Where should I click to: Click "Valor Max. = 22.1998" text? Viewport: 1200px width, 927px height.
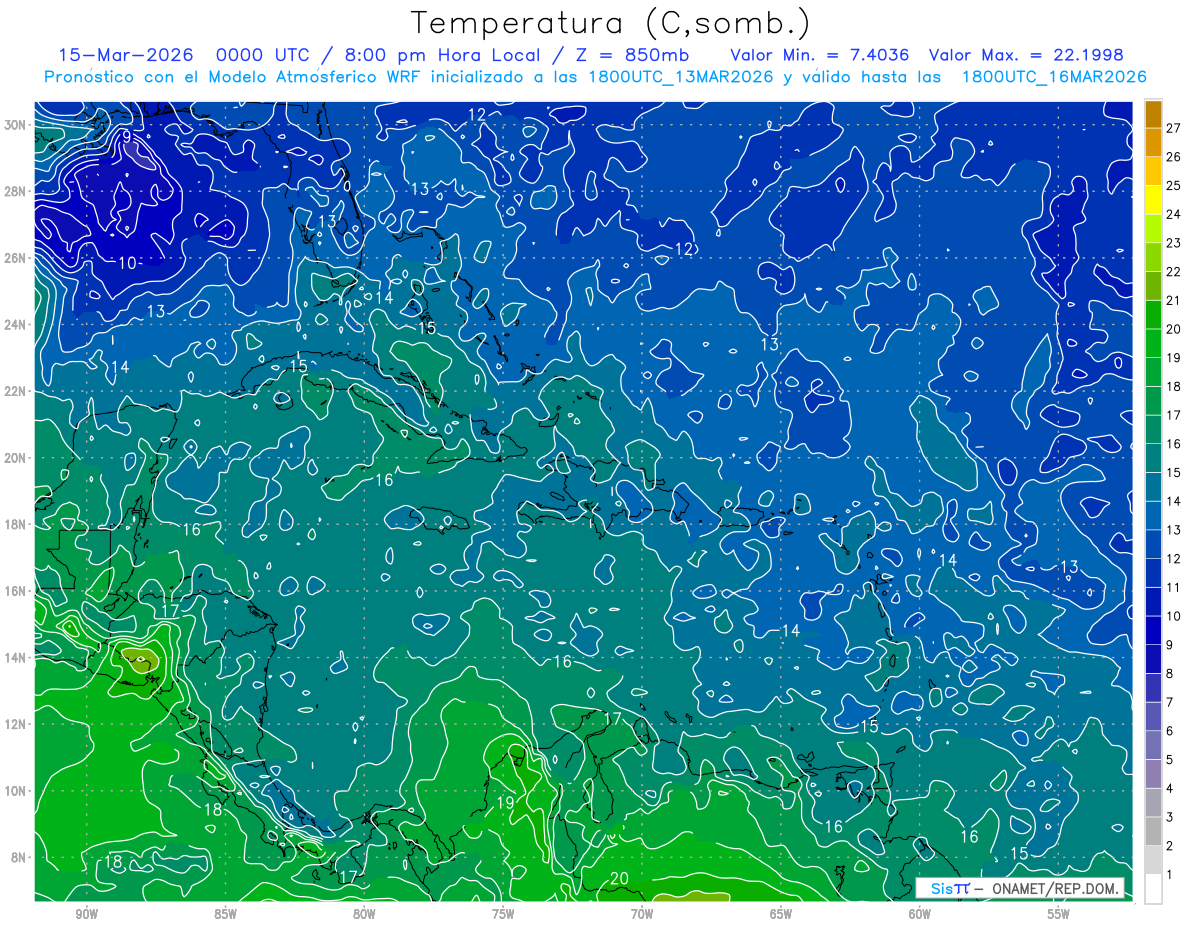click(x=1026, y=55)
